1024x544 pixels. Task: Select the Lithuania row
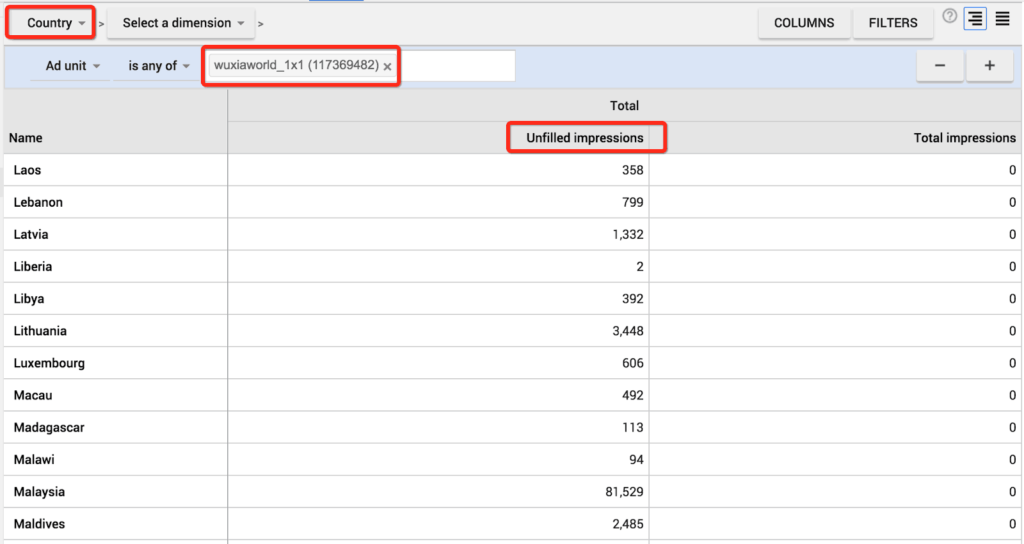pos(512,330)
